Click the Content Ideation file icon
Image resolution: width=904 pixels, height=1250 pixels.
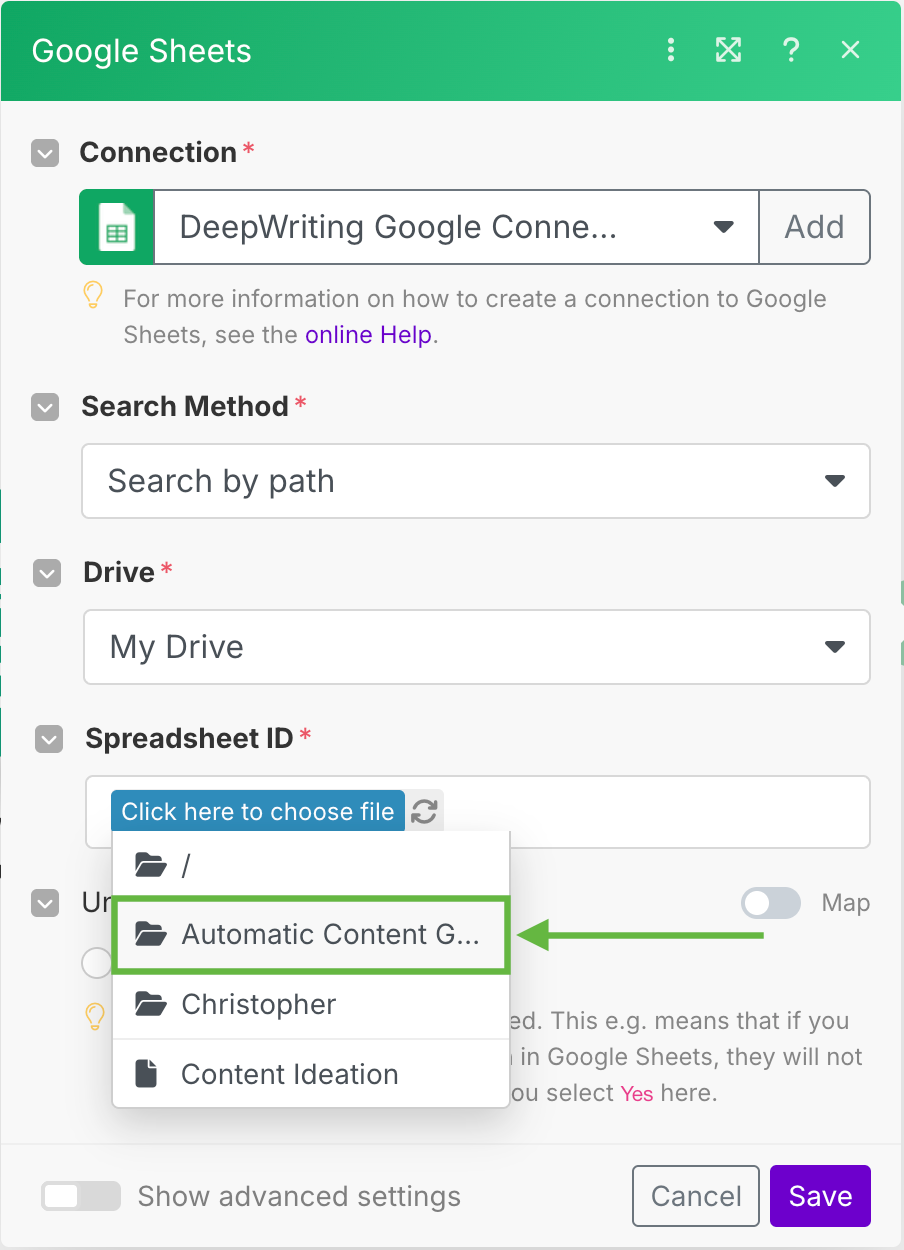click(x=147, y=1074)
